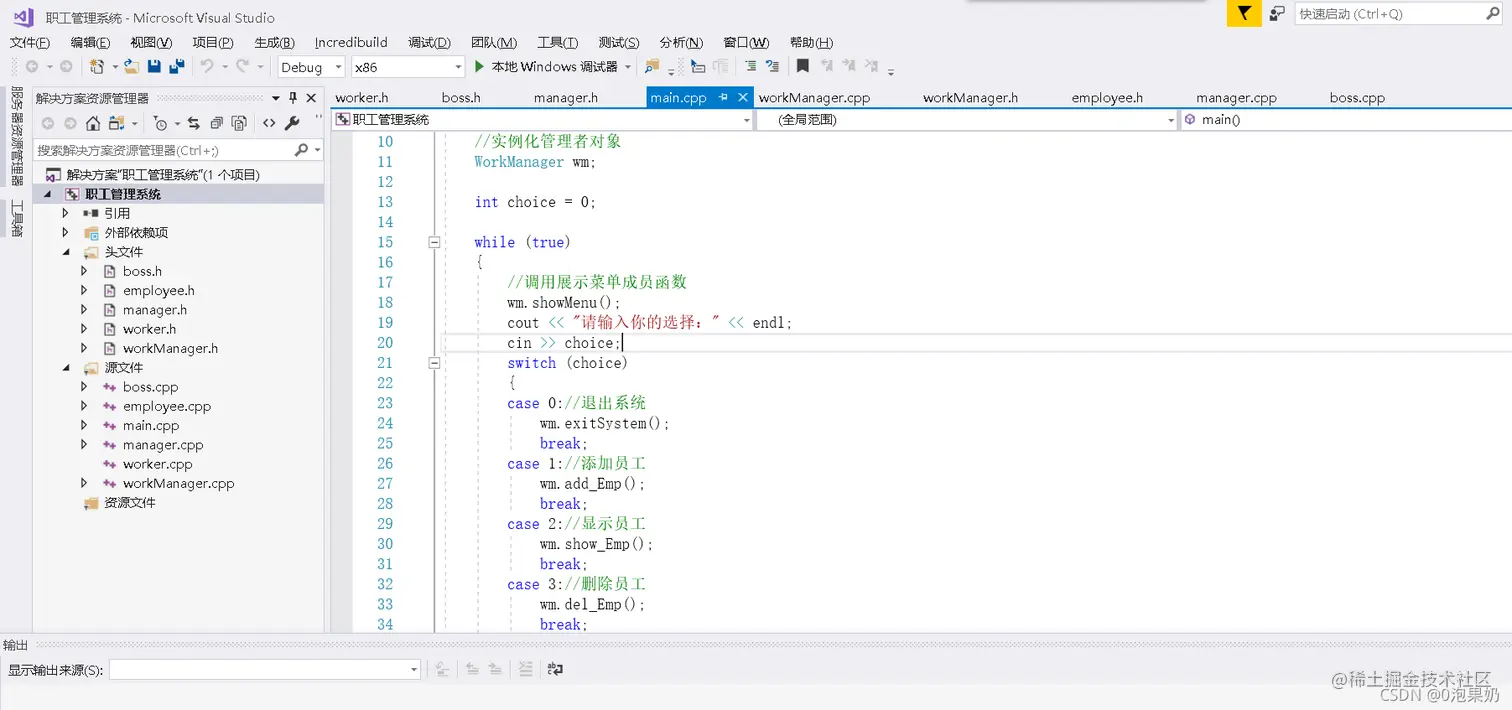Toggle Show All Files in Solution Explorer
Screen dimensions: 1512x710
coord(239,123)
